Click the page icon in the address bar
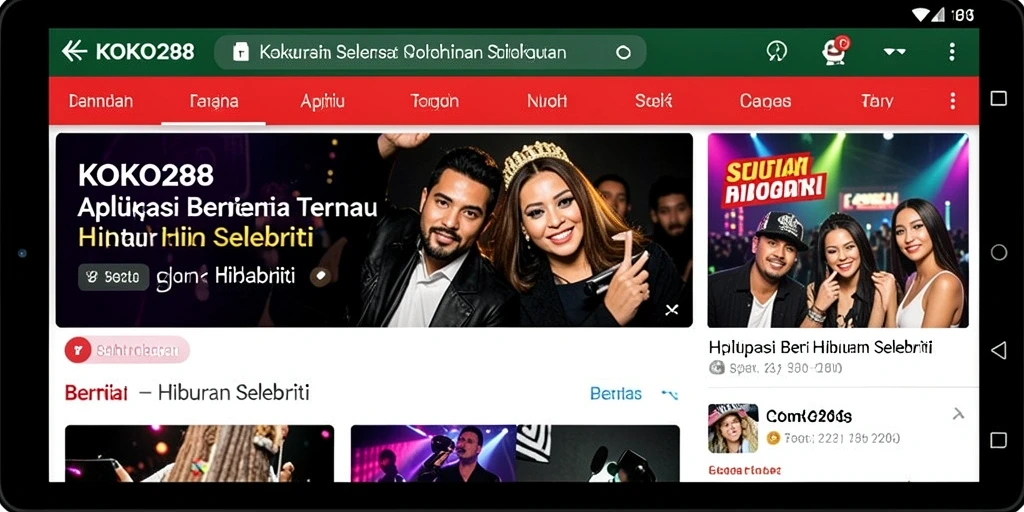The width and height of the screenshot is (1024, 512). click(241, 53)
